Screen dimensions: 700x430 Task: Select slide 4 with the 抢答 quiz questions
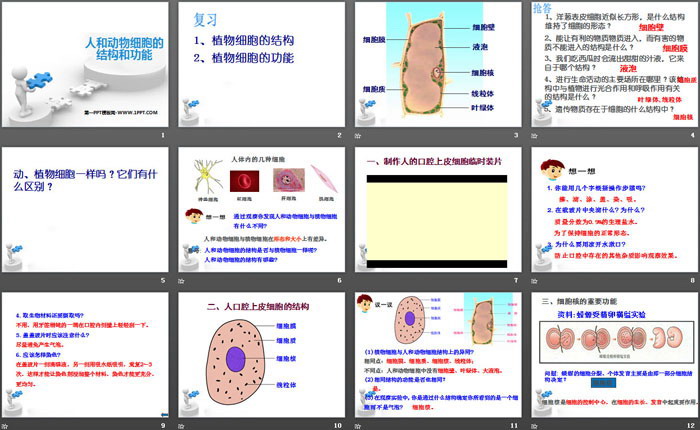point(615,64)
